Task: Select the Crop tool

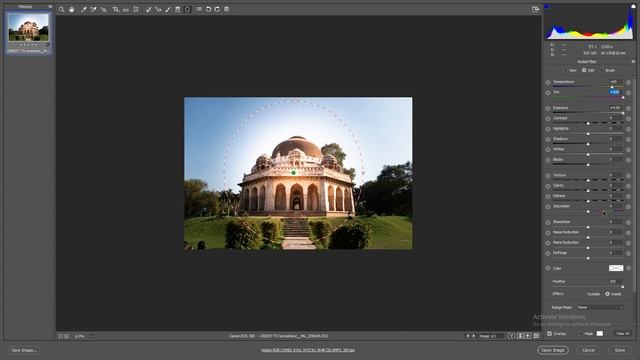Action: click(x=116, y=9)
